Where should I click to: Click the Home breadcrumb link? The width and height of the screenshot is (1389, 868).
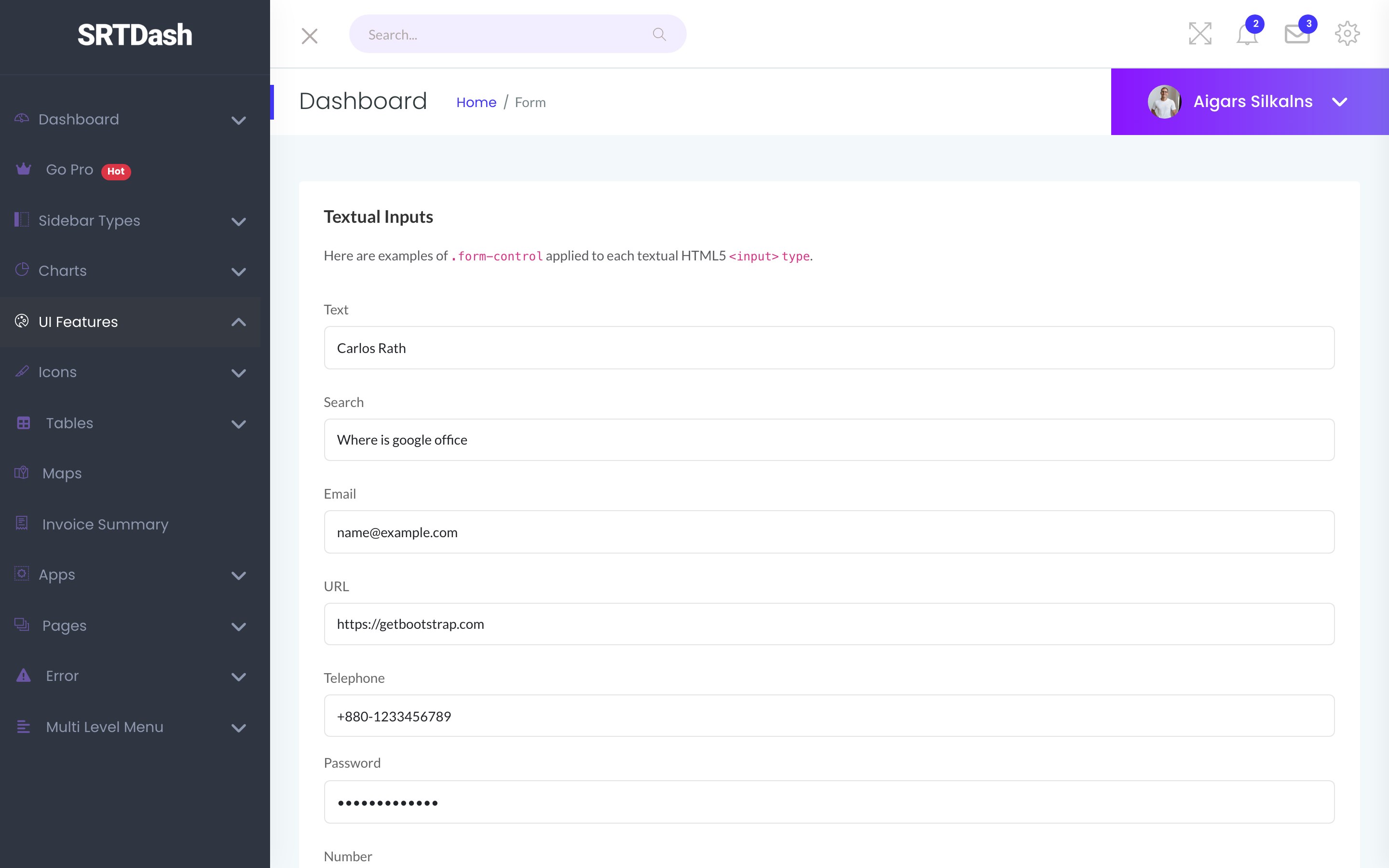[476, 102]
